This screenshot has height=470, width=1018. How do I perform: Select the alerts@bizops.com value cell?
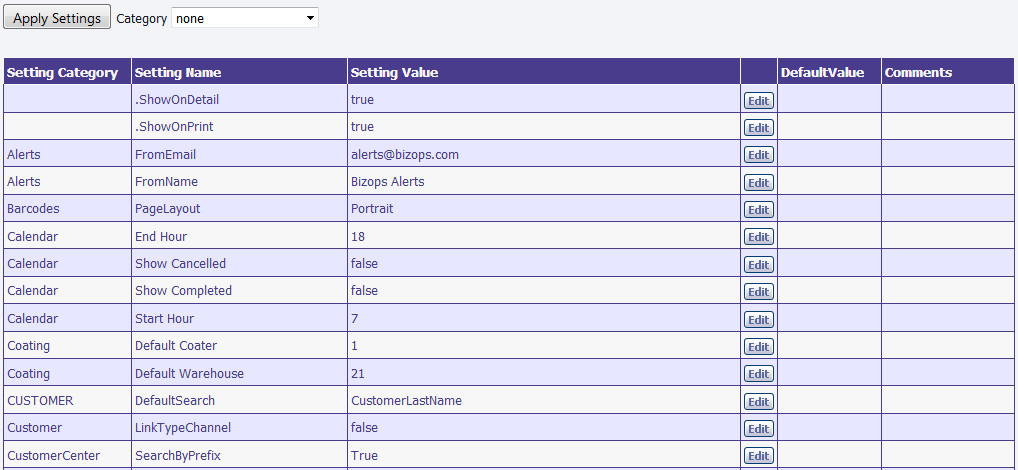(x=405, y=155)
